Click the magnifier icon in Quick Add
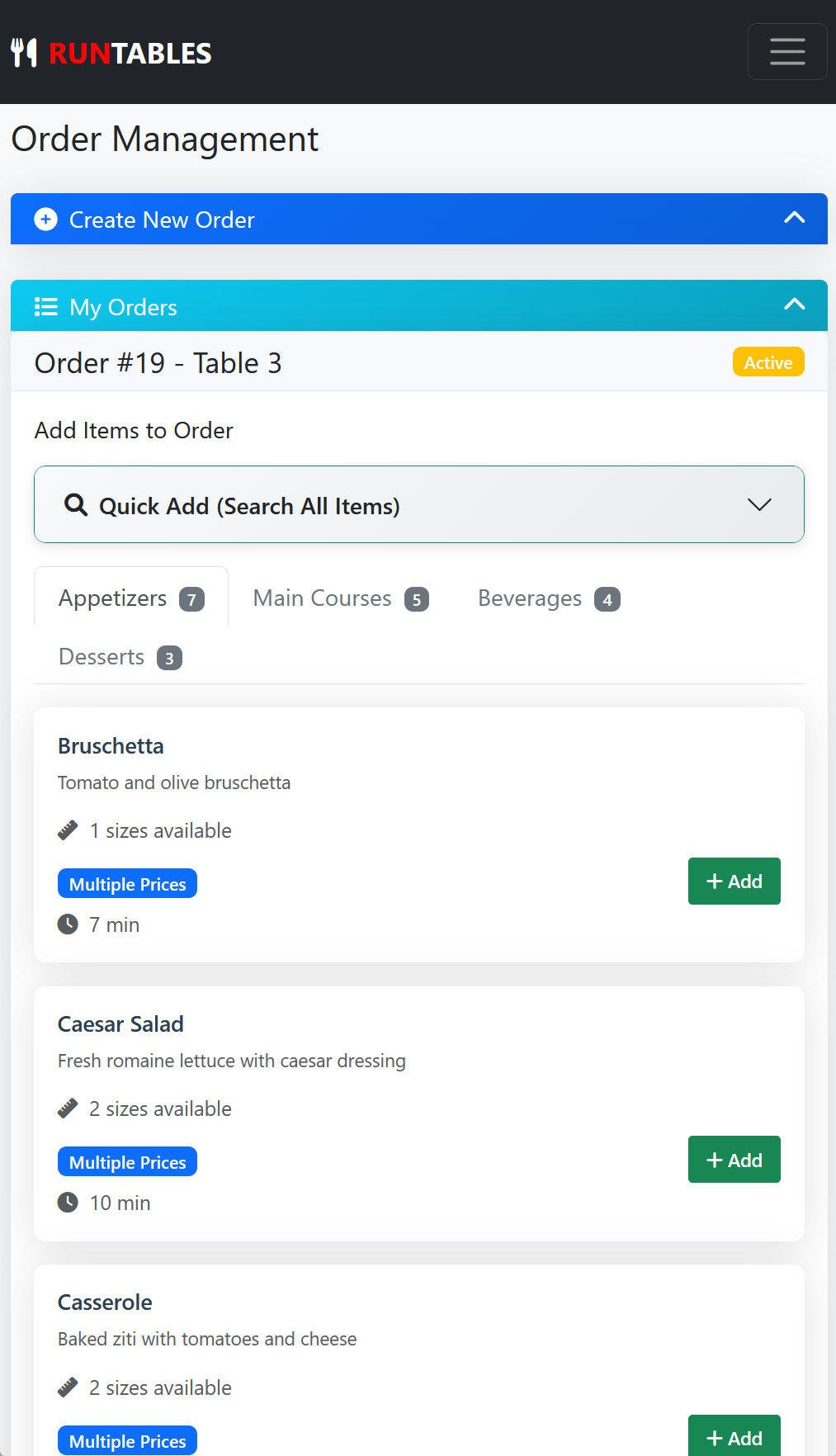This screenshot has width=836, height=1456. (x=76, y=505)
